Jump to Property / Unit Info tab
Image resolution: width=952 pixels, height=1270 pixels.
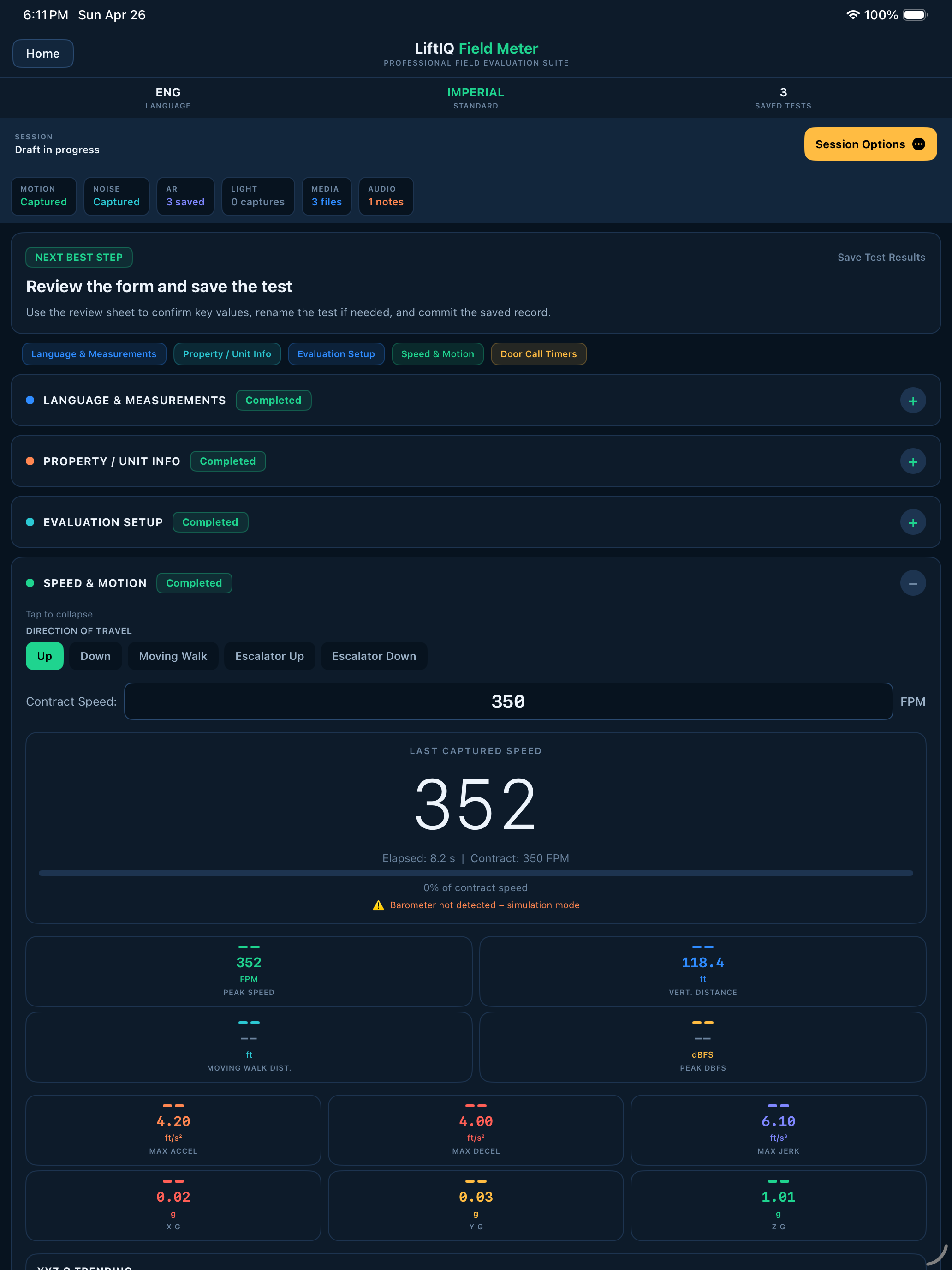[227, 353]
